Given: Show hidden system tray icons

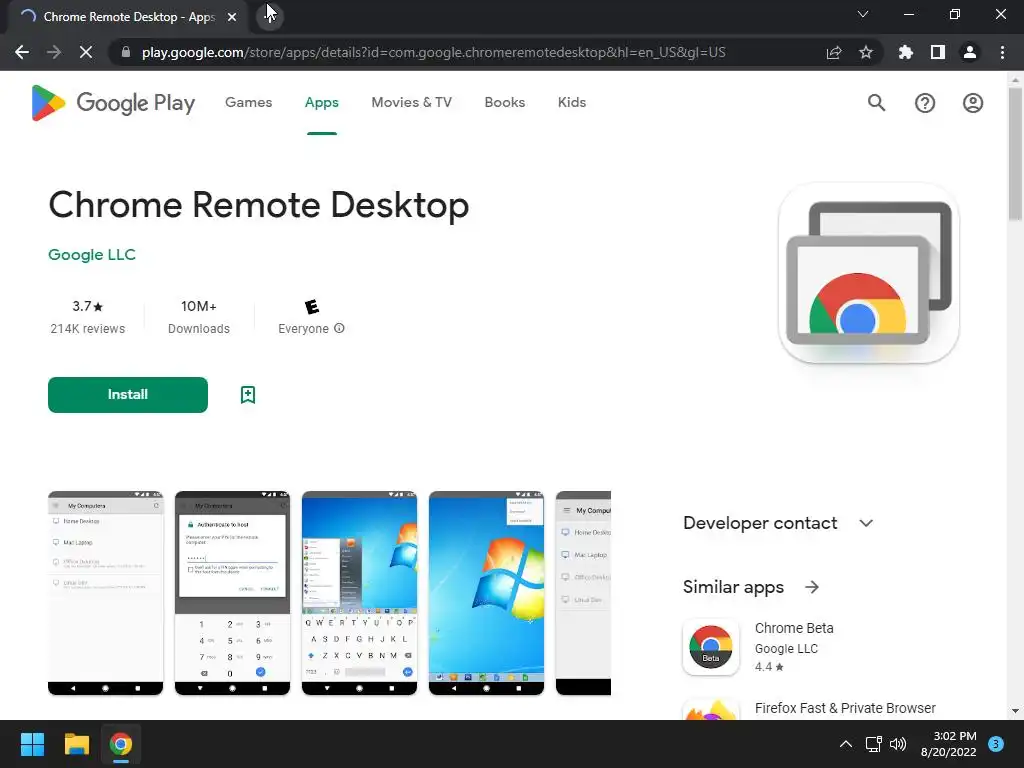Looking at the screenshot, I should coord(846,744).
